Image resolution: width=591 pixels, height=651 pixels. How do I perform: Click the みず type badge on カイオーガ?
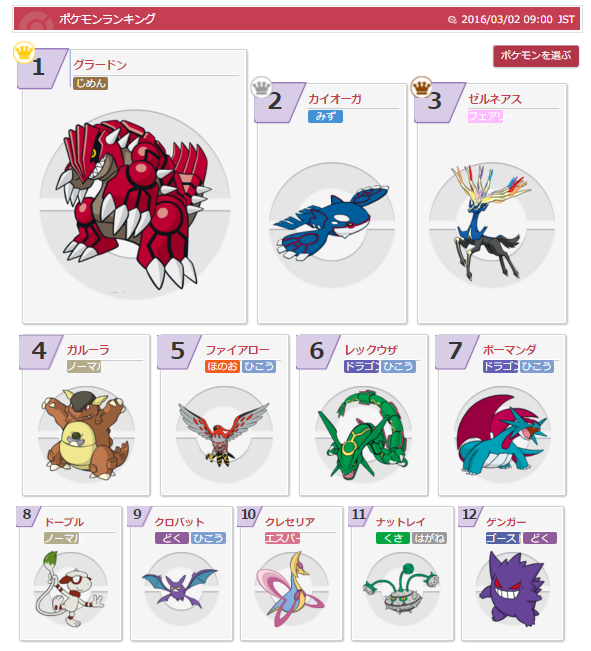pos(325,116)
